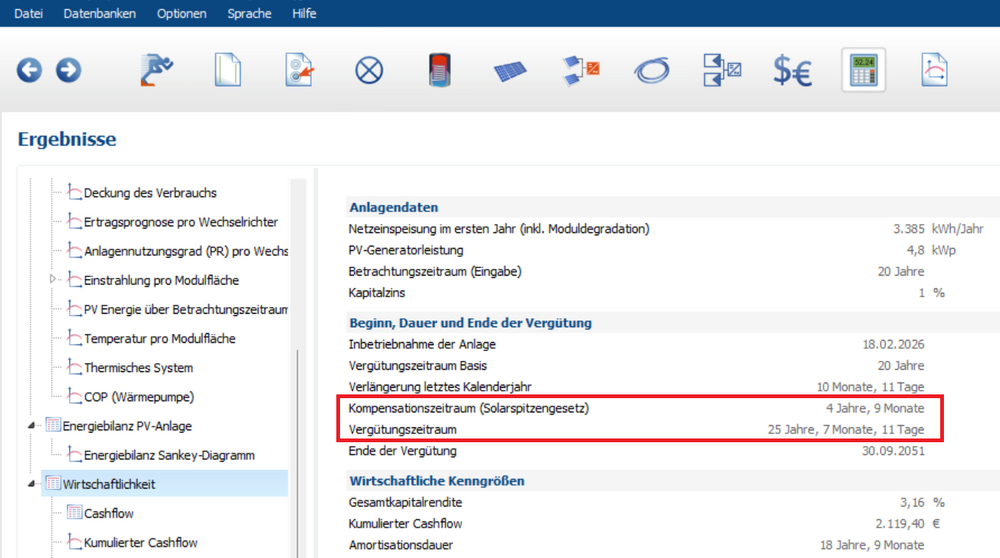Collapse the Wirtschaftlichkeit tree branch
This screenshot has height=558, width=1000.
(x=33, y=484)
